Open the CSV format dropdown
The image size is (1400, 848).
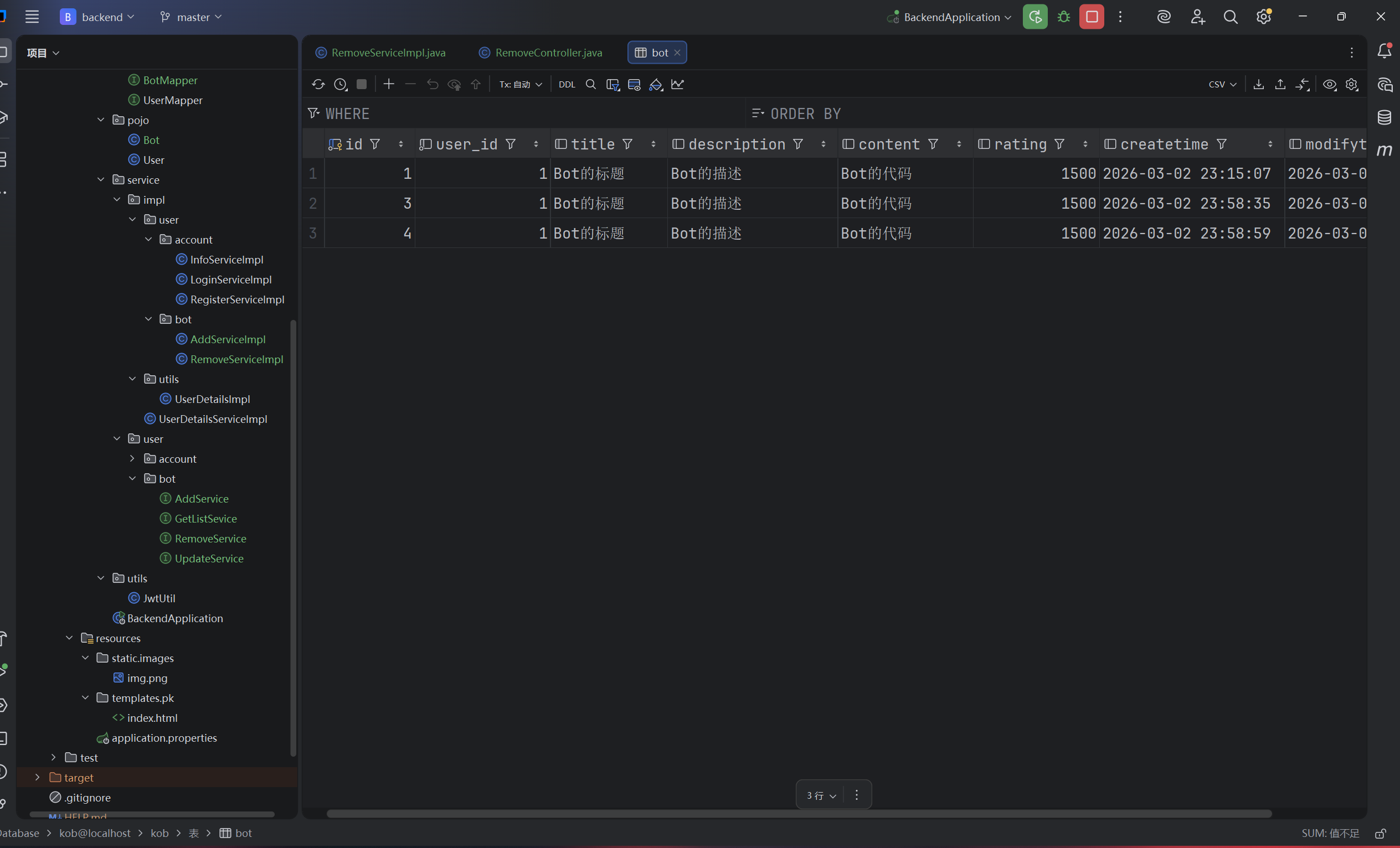click(x=1222, y=85)
